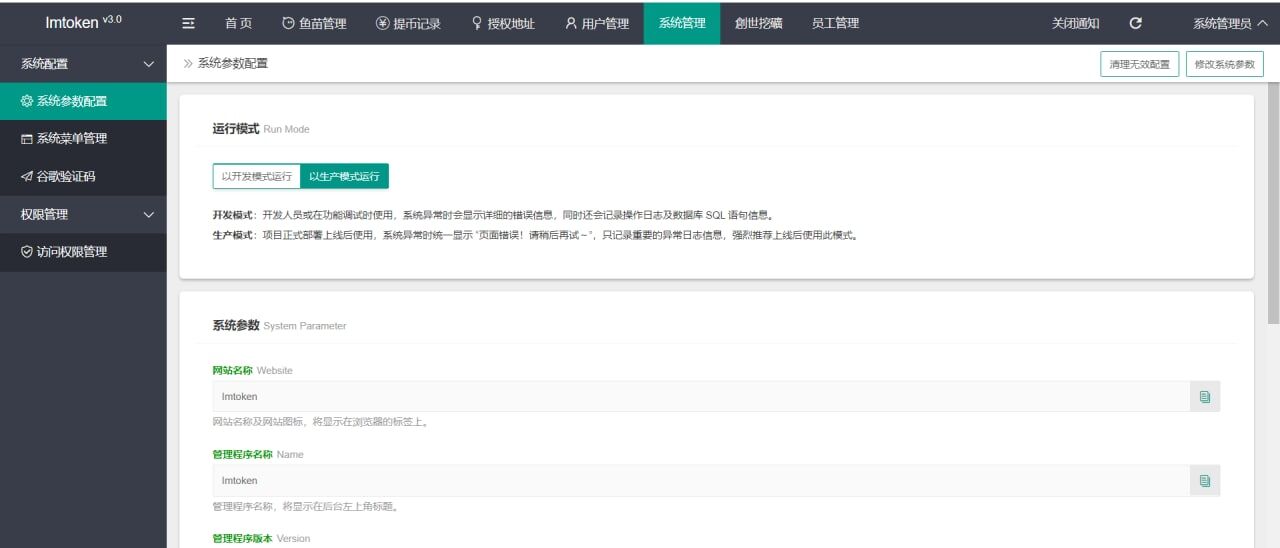This screenshot has width=1280, height=548.
Task: Click the 管理程序版本 Version label
Action: (261, 538)
